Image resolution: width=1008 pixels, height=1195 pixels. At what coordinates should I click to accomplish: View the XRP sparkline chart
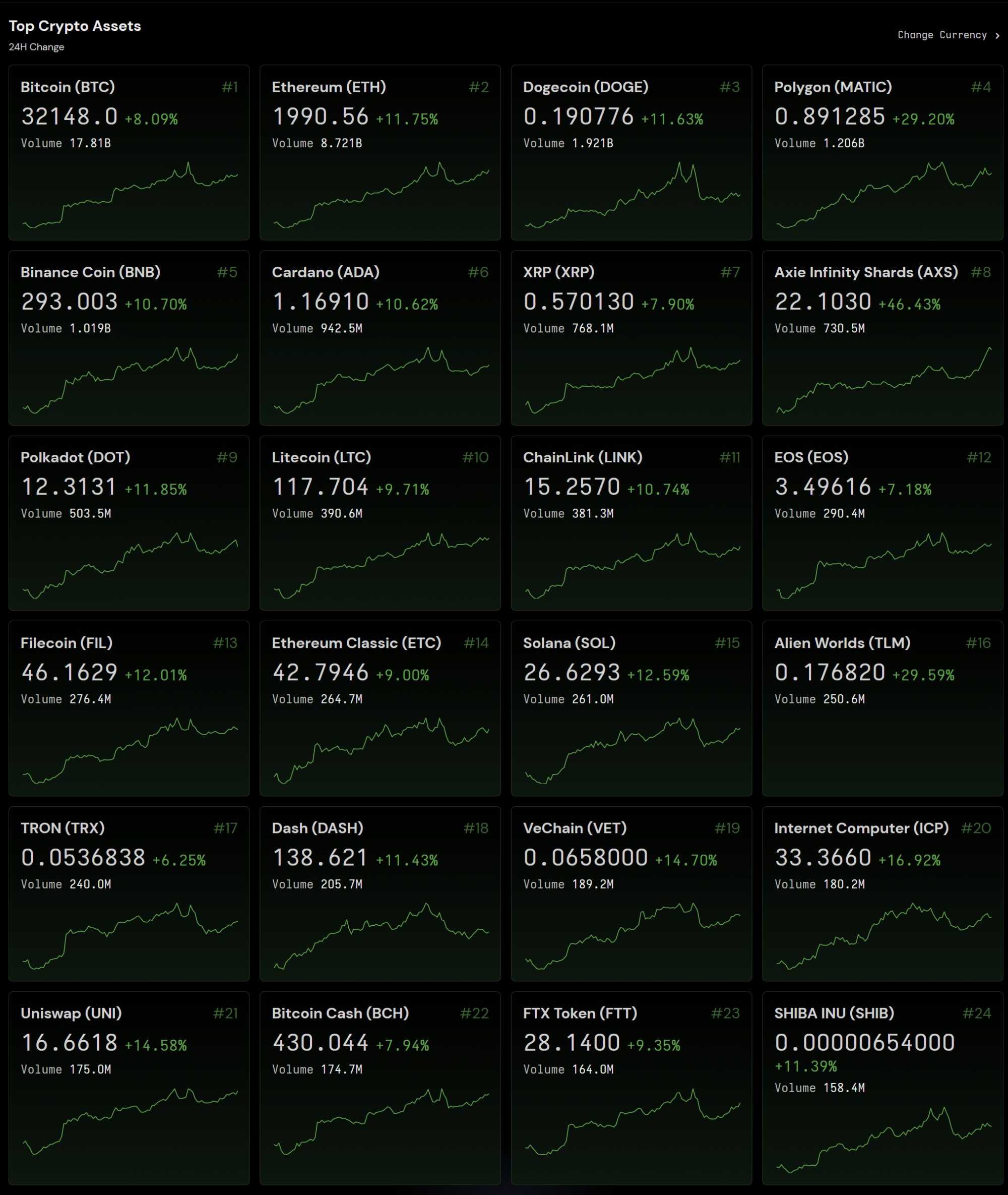coord(632,381)
